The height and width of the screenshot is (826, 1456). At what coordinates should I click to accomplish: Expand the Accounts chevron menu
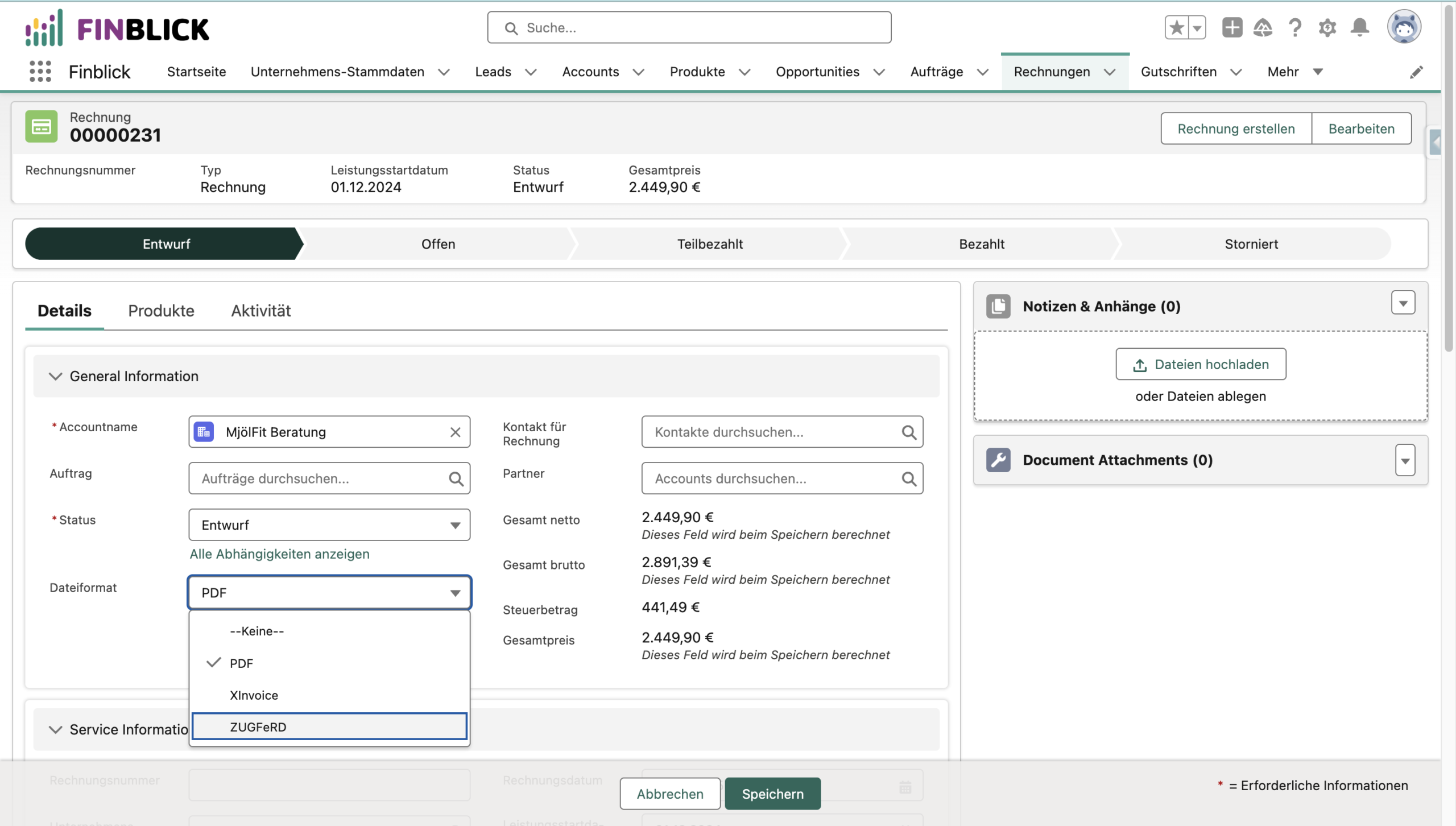pos(639,72)
